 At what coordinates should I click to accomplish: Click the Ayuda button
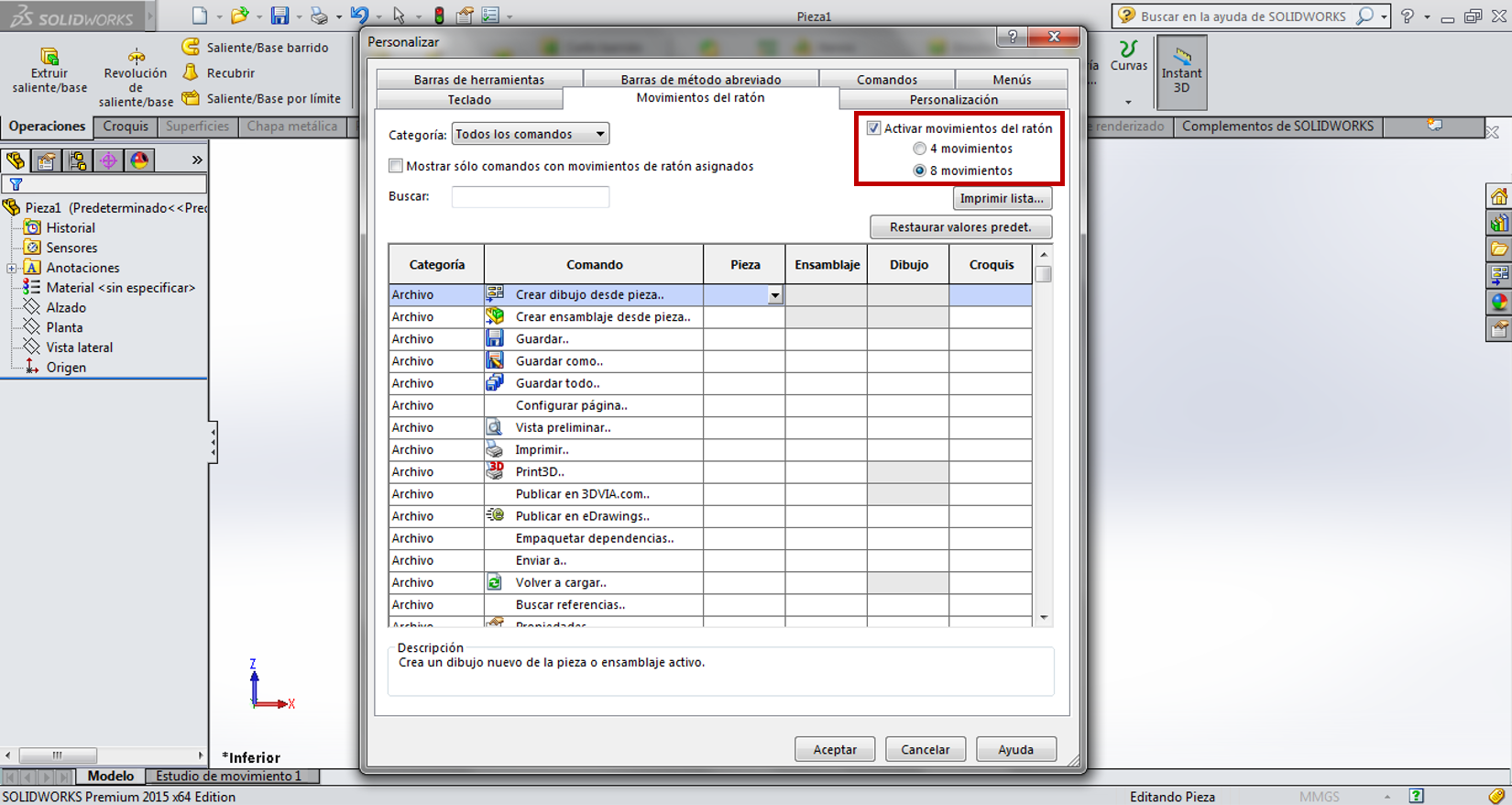pyautogui.click(x=1015, y=749)
